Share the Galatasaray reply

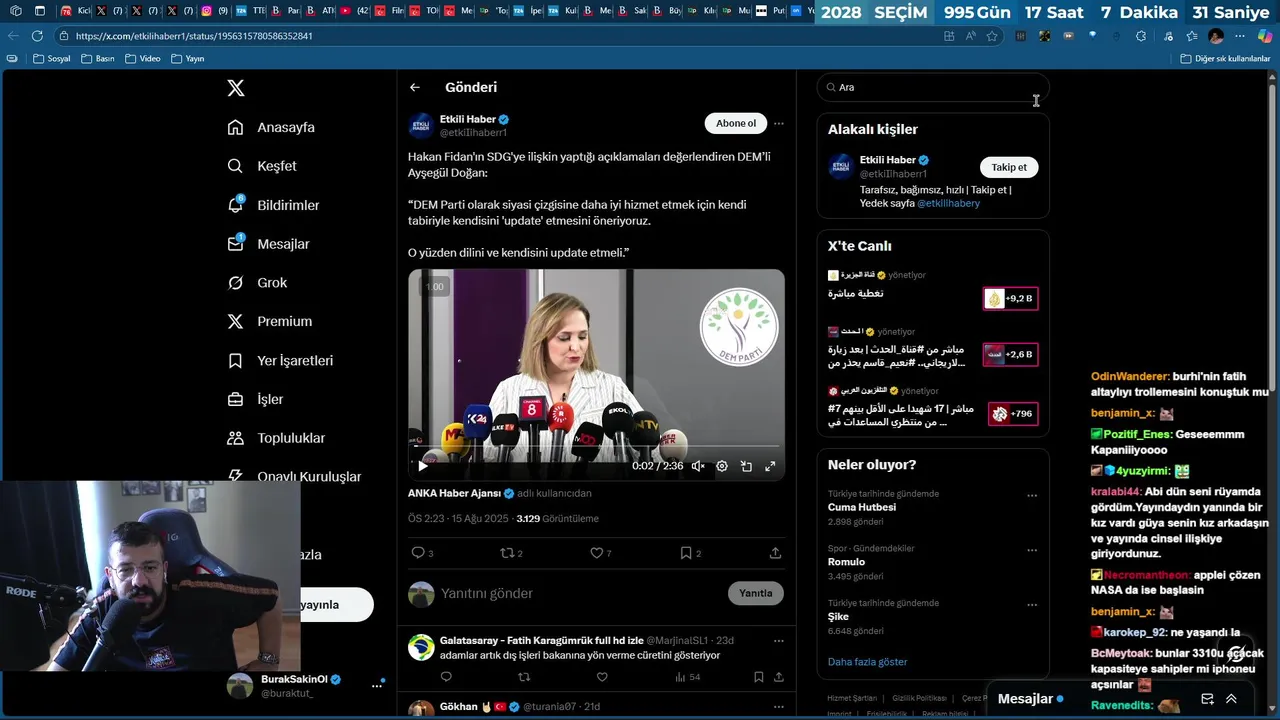777,677
